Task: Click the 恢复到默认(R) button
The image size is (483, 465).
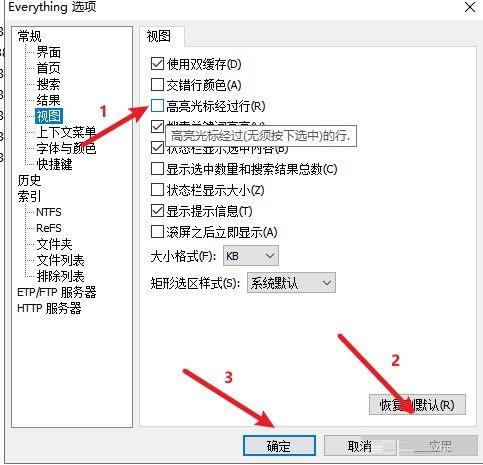Action: (x=417, y=405)
